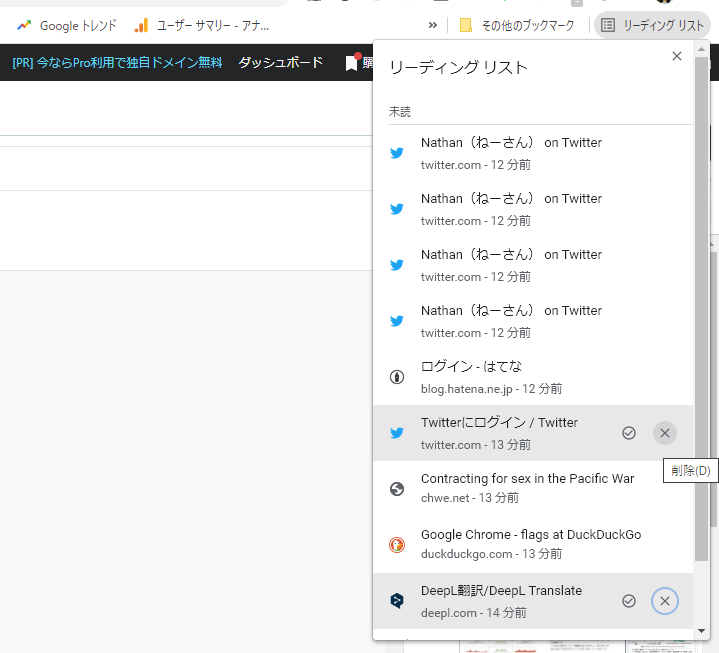Screen dimensions: 719x653
Task: Open the ログイン - はてな reading list entry
Action: [533, 377]
